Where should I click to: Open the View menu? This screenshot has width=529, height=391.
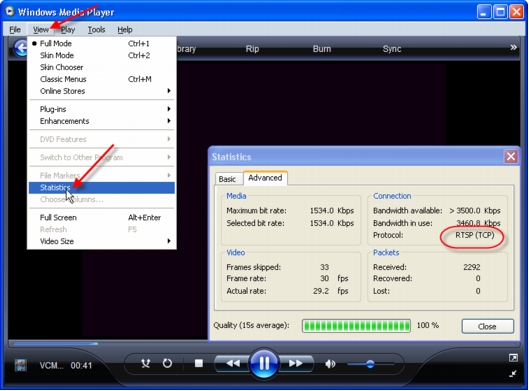[41, 30]
